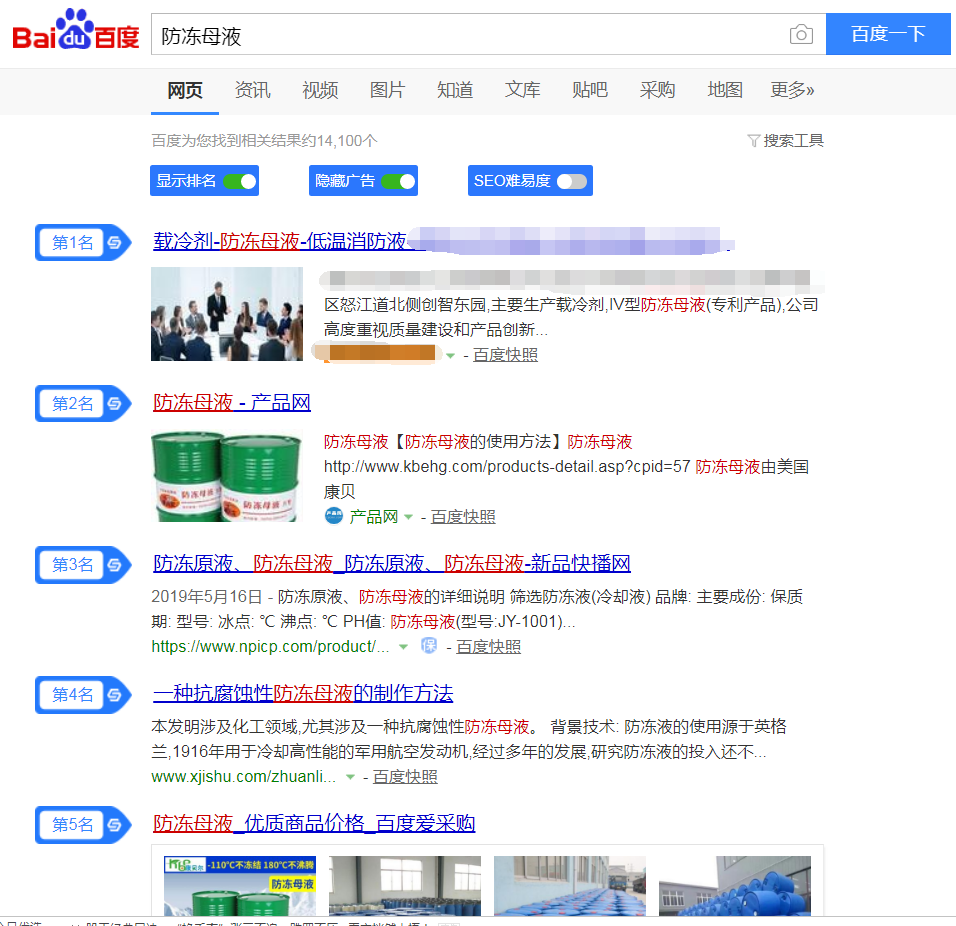Go to the 知道 tab

(455, 90)
